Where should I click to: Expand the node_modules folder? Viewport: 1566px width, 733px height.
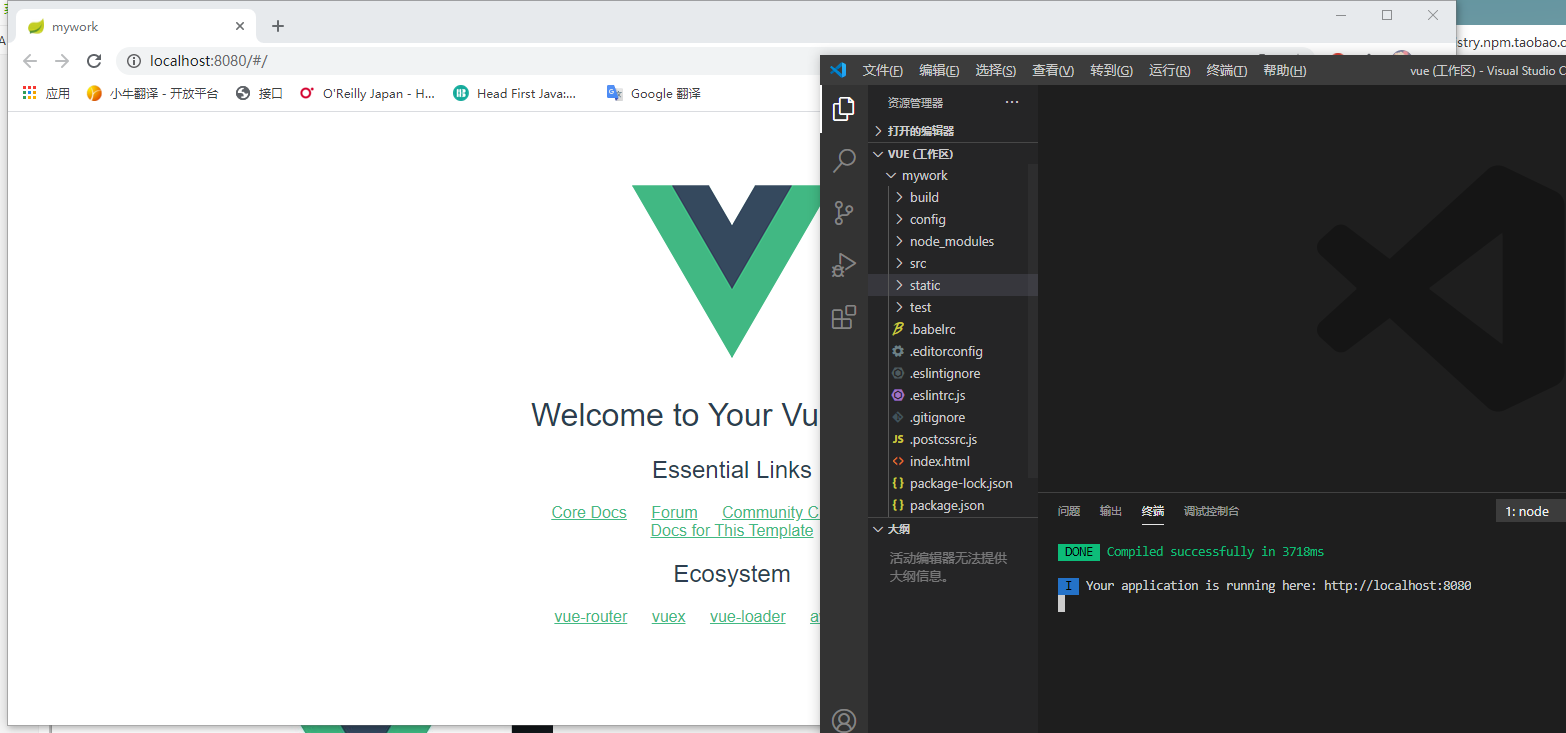(x=953, y=241)
